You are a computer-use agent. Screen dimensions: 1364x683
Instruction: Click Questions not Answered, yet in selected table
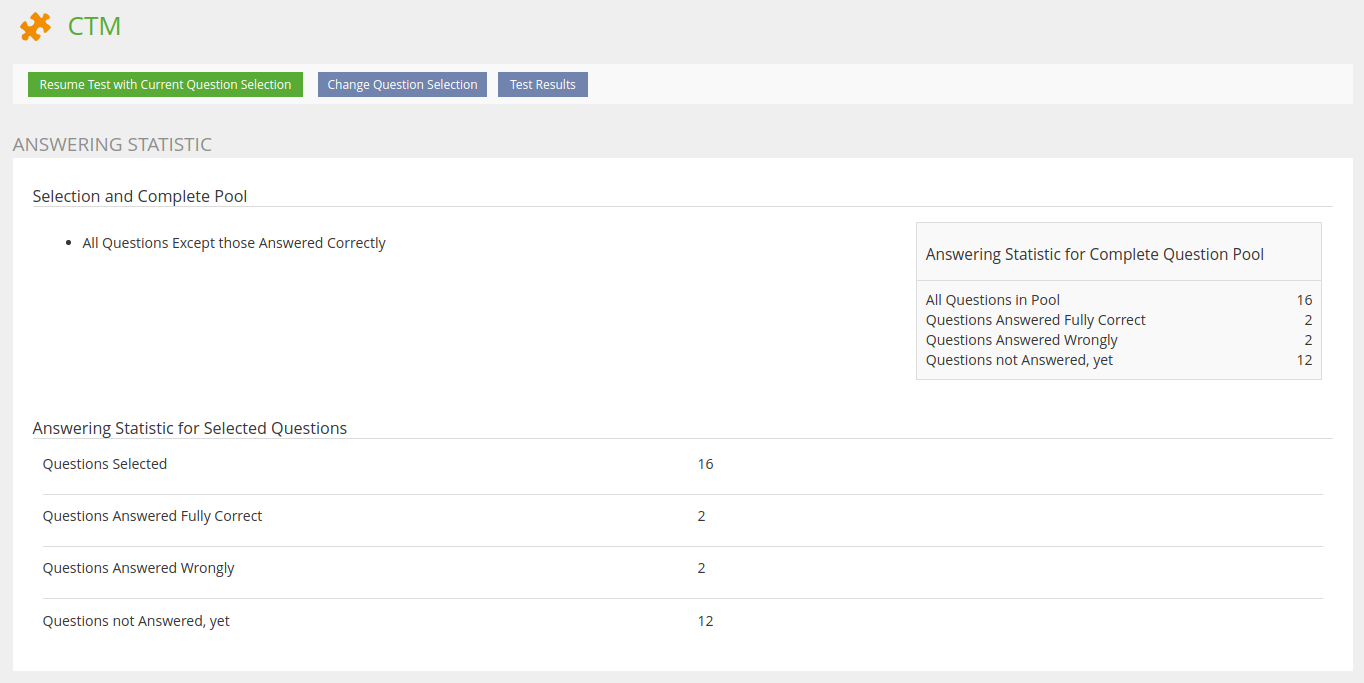coord(136,621)
